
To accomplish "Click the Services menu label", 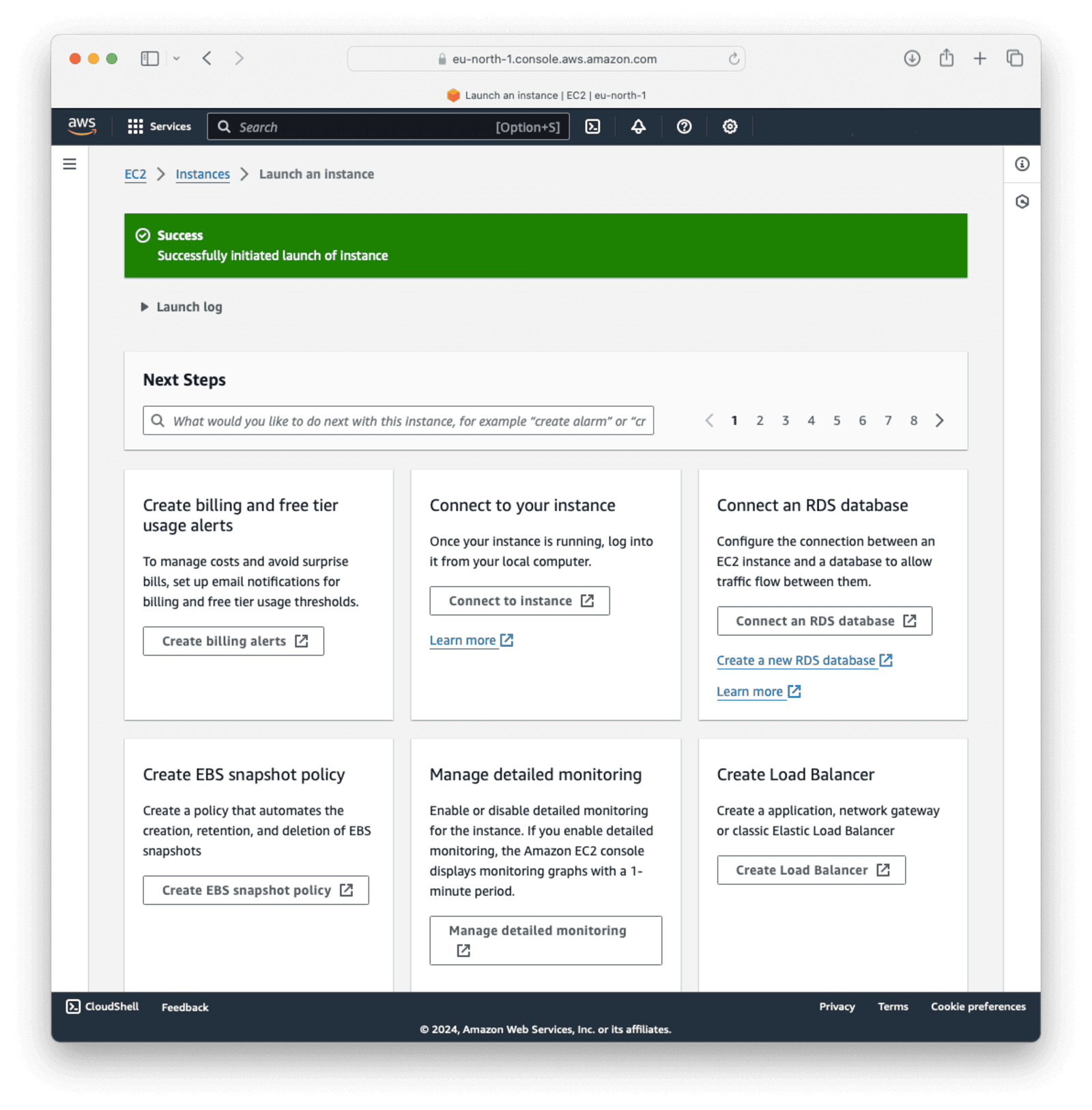I will tap(171, 126).
